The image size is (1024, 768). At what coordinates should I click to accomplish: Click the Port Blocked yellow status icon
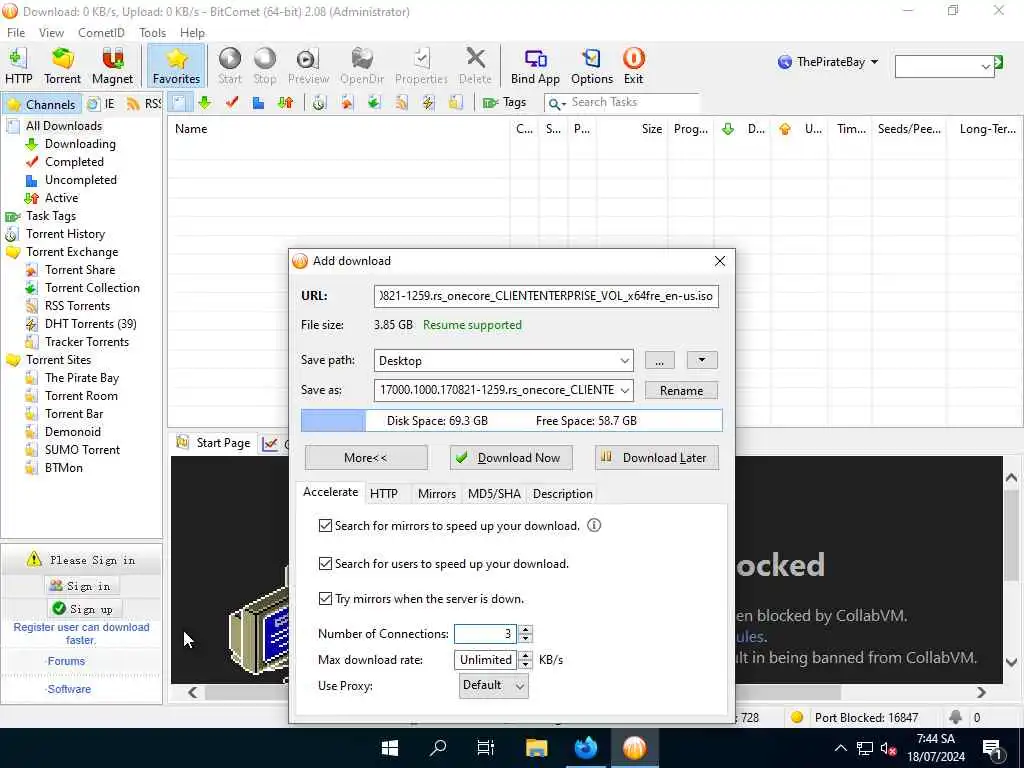click(797, 717)
